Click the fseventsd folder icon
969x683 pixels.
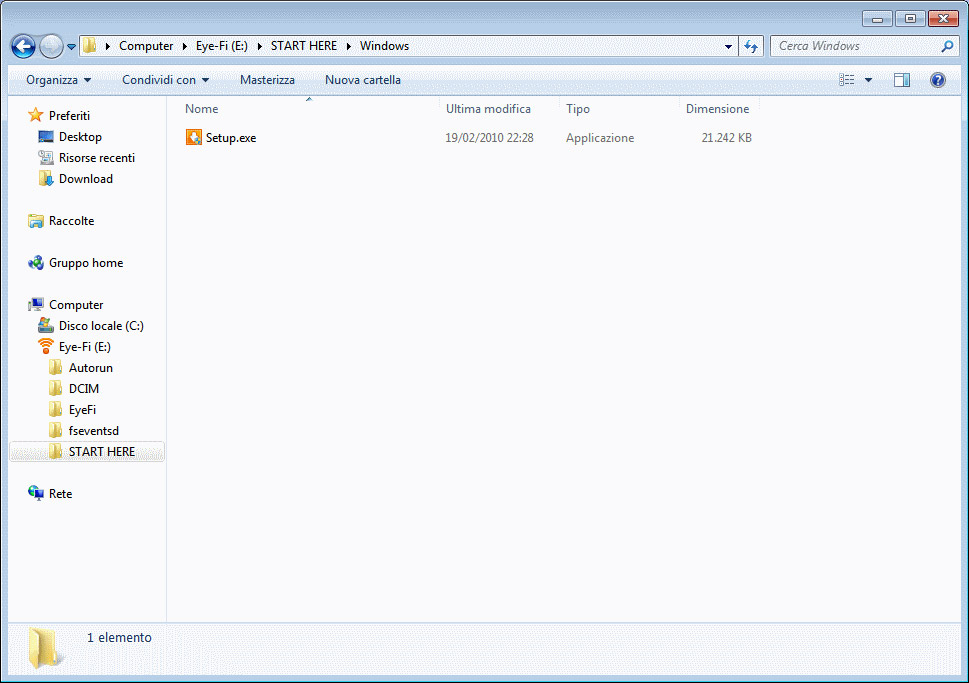click(56, 431)
